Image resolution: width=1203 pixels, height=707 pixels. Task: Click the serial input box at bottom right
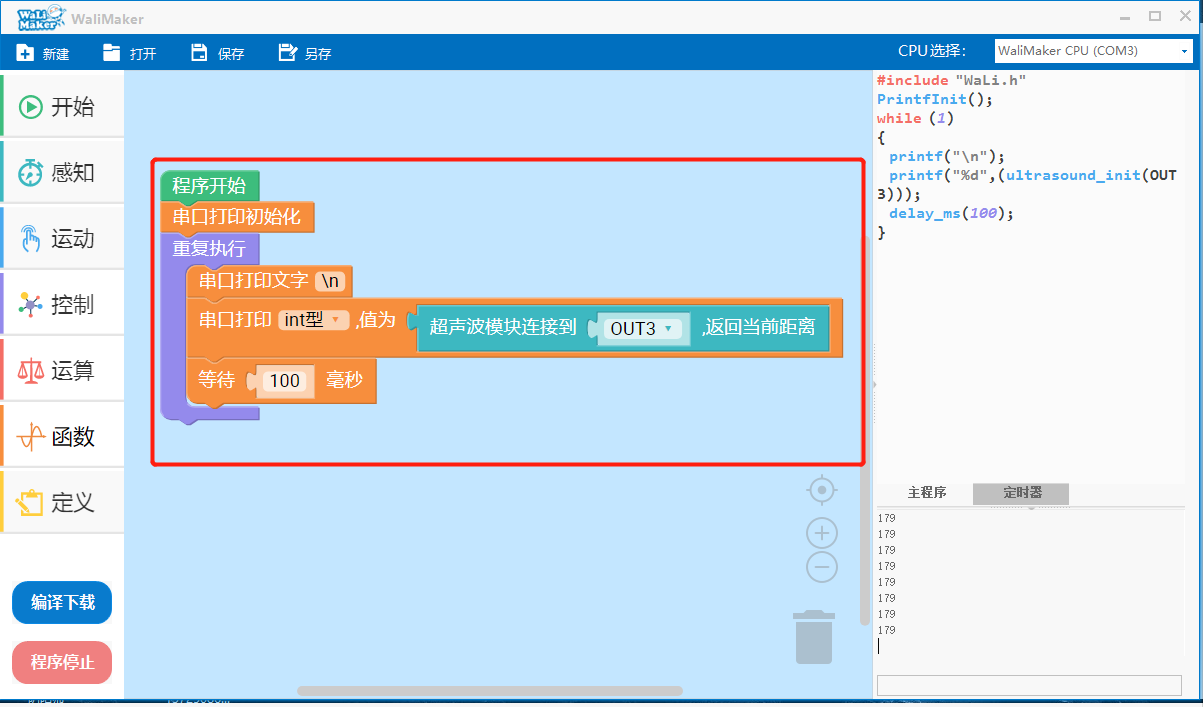[1028, 685]
